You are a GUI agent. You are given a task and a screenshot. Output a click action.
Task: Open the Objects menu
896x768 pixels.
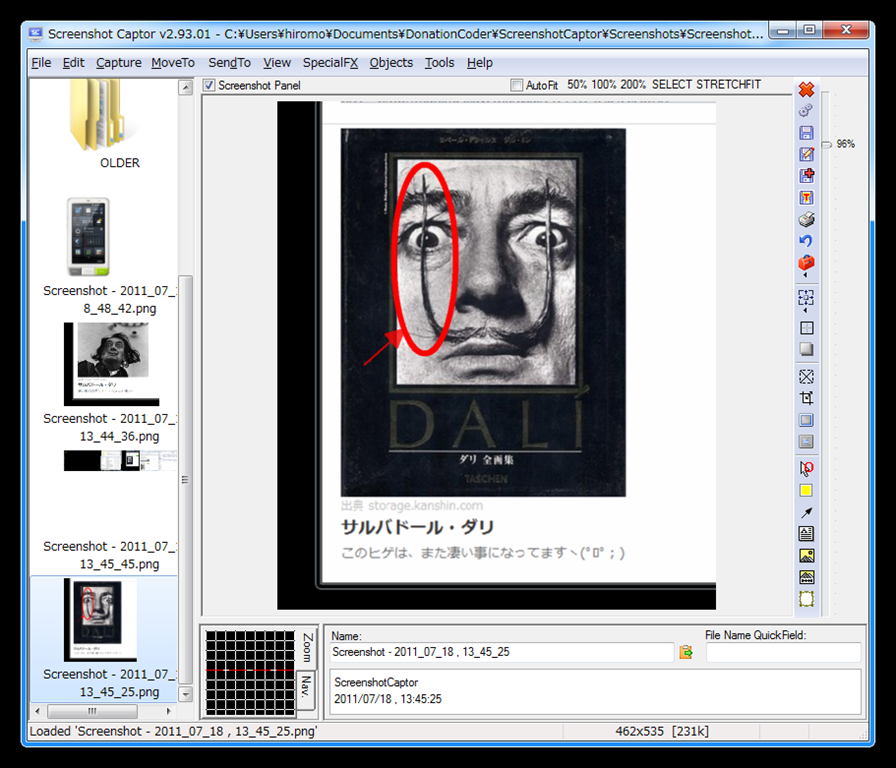tap(391, 63)
